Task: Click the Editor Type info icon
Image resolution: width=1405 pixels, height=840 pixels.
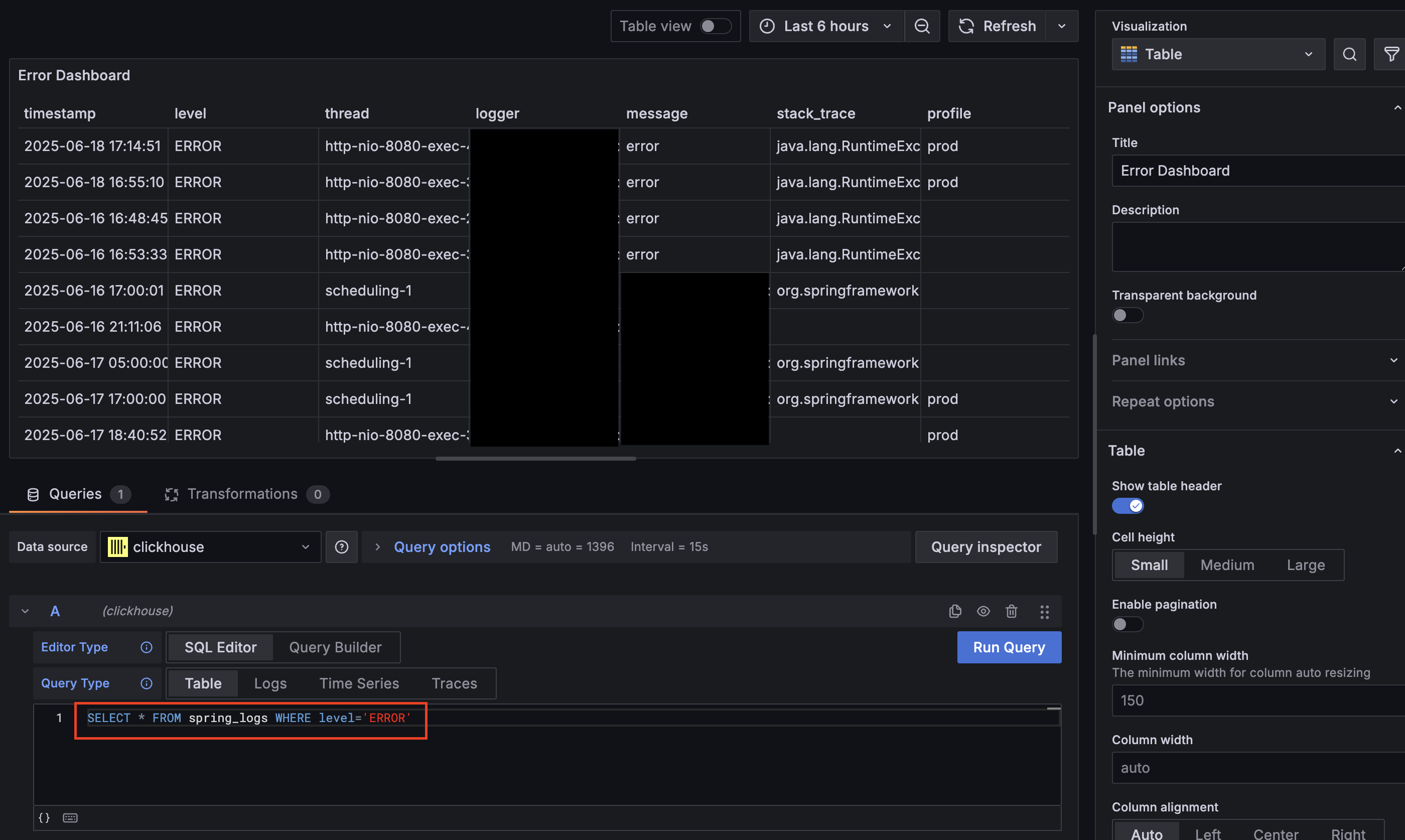Action: click(146, 647)
